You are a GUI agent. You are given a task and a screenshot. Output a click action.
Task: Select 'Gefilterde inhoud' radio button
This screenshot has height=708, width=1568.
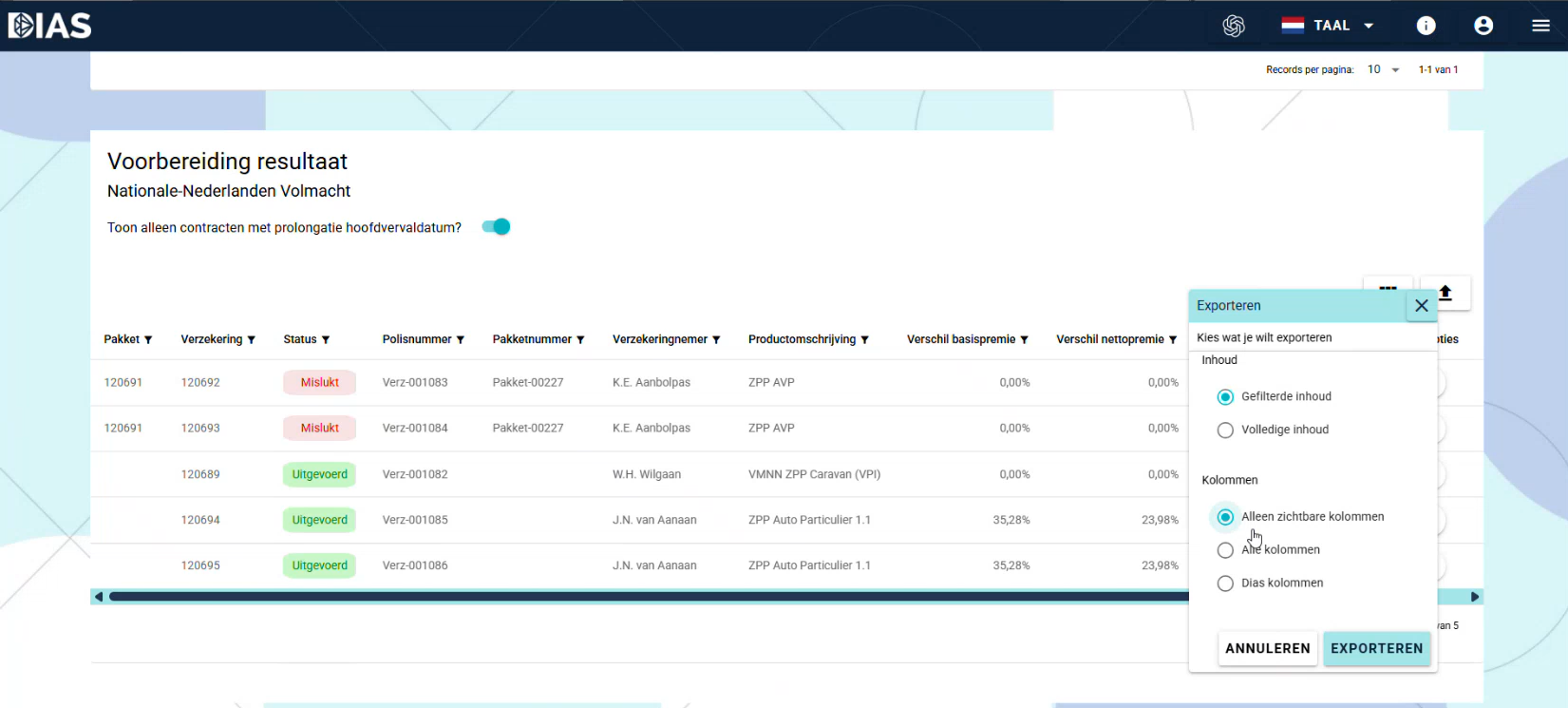(x=1225, y=397)
